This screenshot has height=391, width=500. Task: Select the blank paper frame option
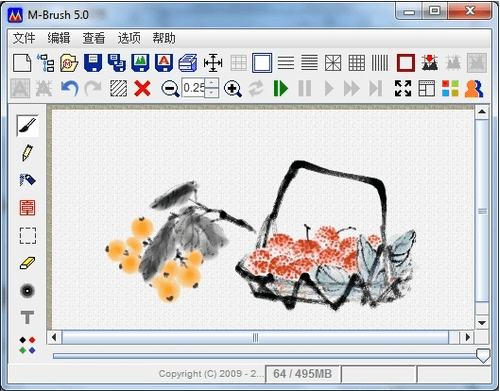tap(262, 63)
